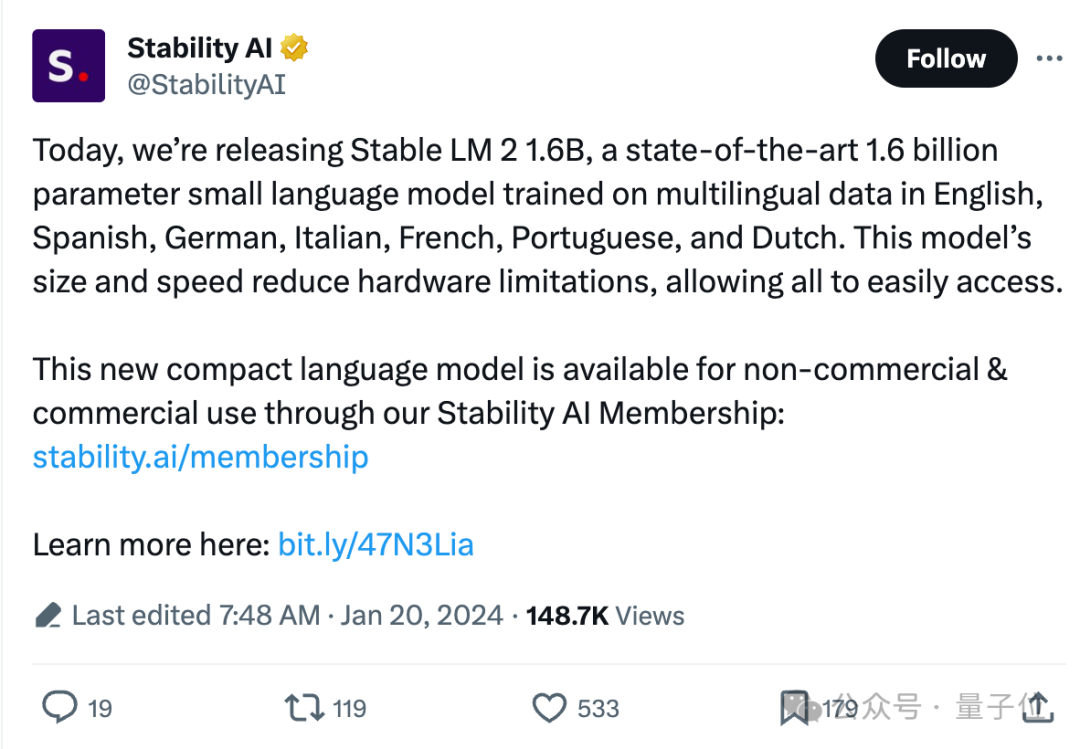Open the bit.ly/47N3Lia link

(375, 544)
